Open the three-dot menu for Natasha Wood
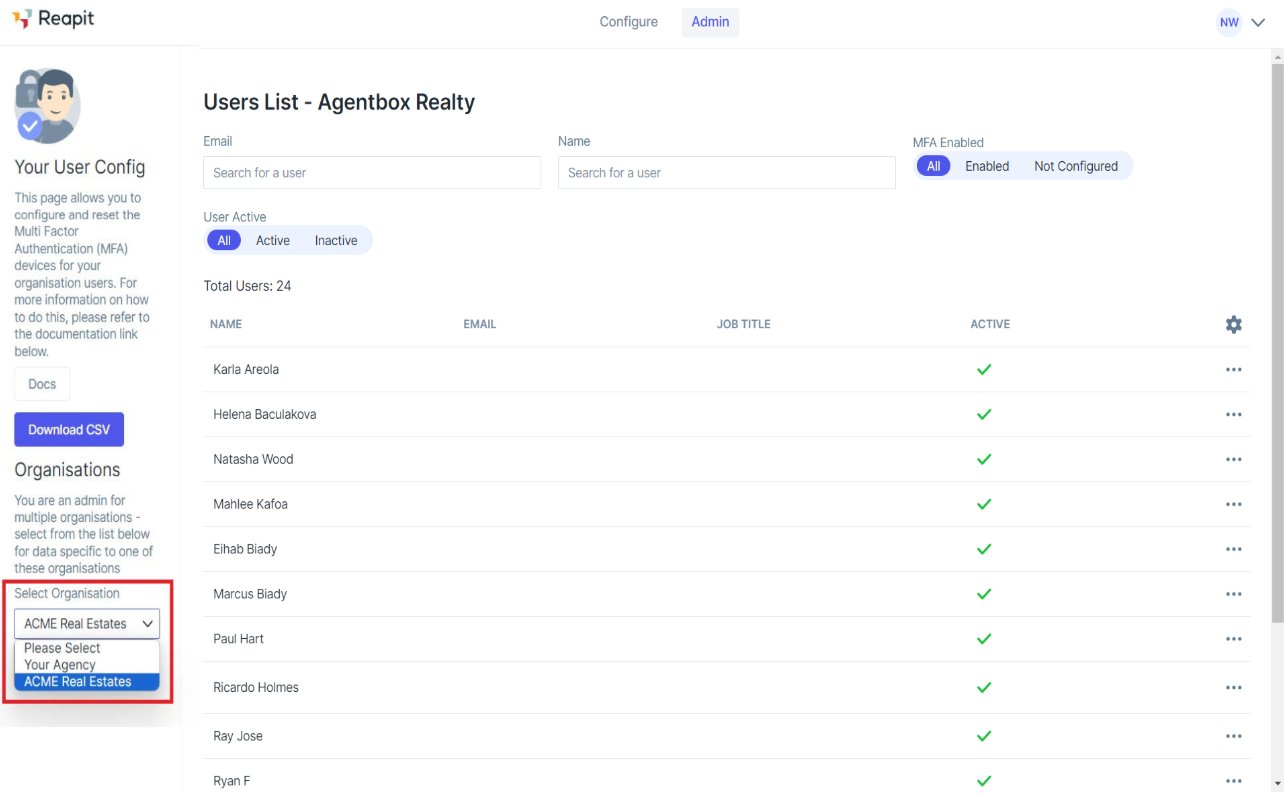Viewport: 1284px width, 797px height. tap(1233, 459)
